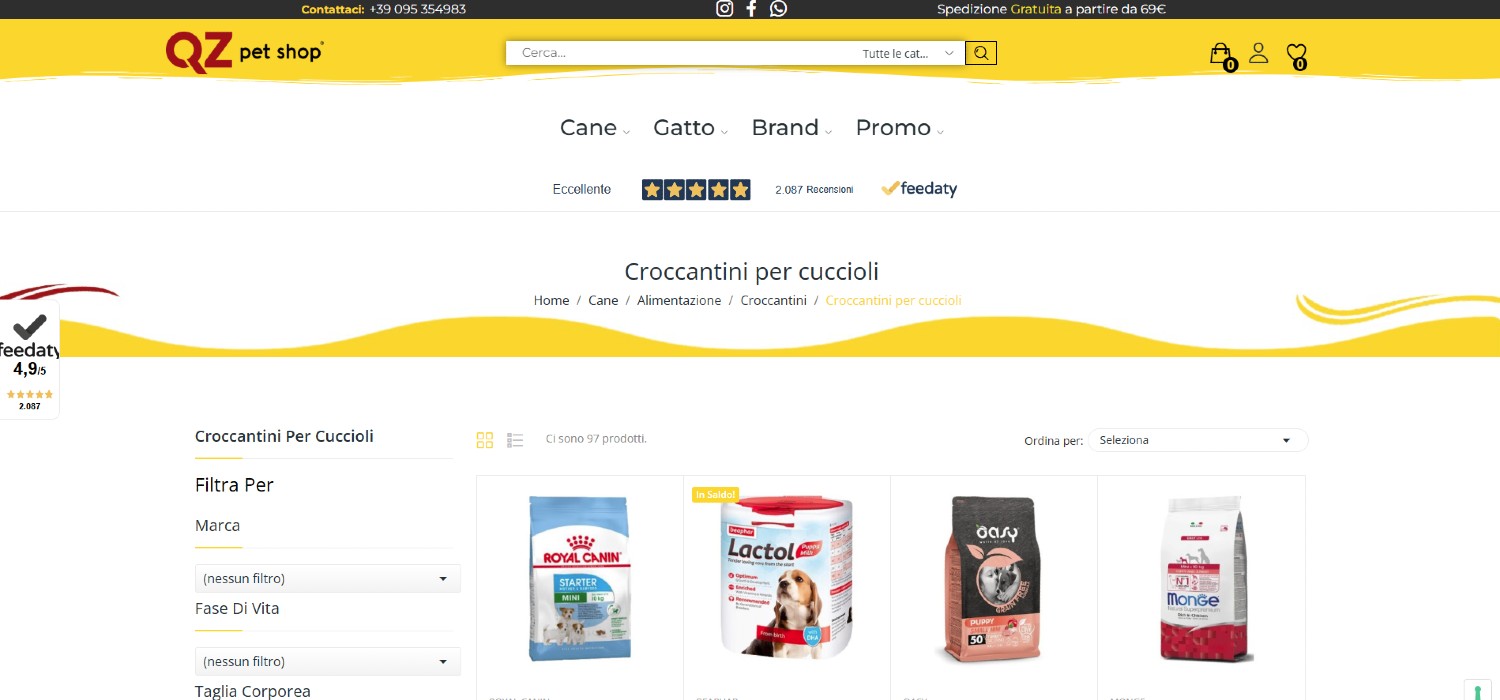Open the wishlist heart icon
The image size is (1500, 700).
pos(1297,55)
